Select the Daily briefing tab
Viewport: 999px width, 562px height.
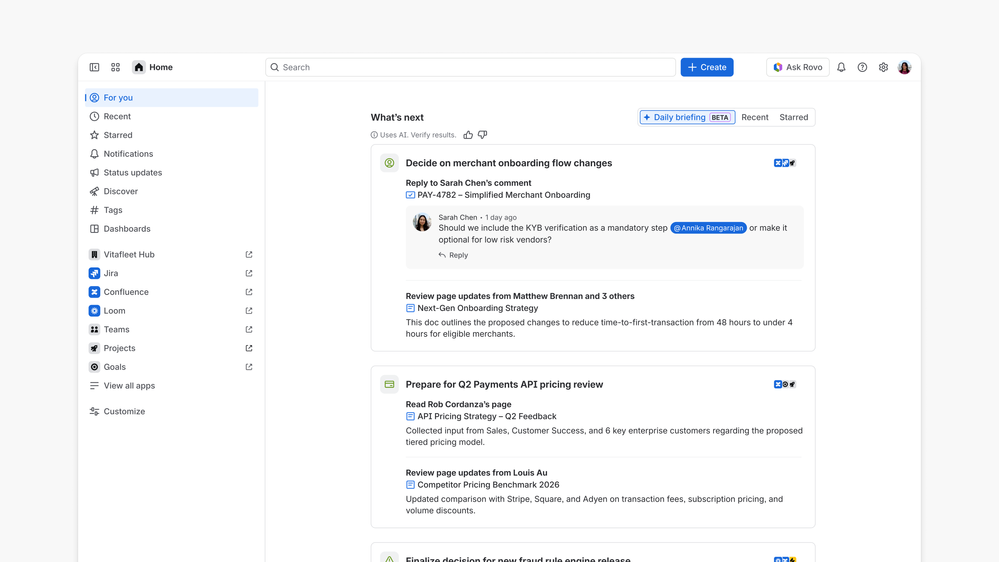687,117
